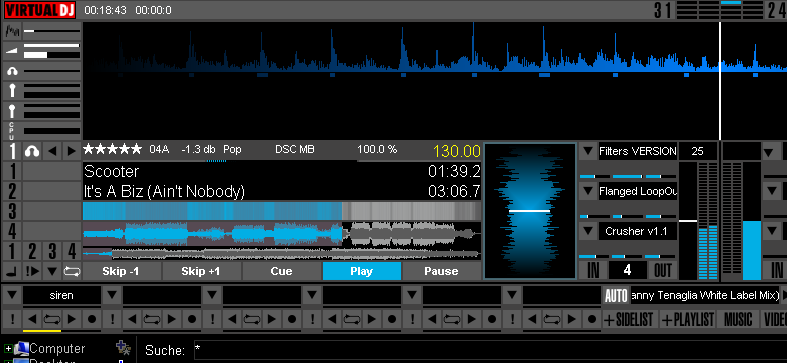This screenshot has height=363, width=787.
Task: Click the fifth sampler slot's play arrow
Action: pos(471,319)
